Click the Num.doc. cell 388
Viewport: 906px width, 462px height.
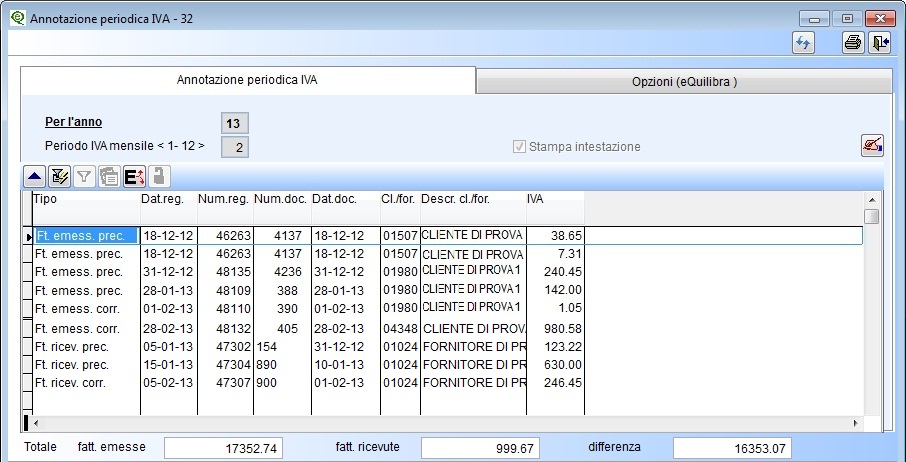[x=283, y=290]
